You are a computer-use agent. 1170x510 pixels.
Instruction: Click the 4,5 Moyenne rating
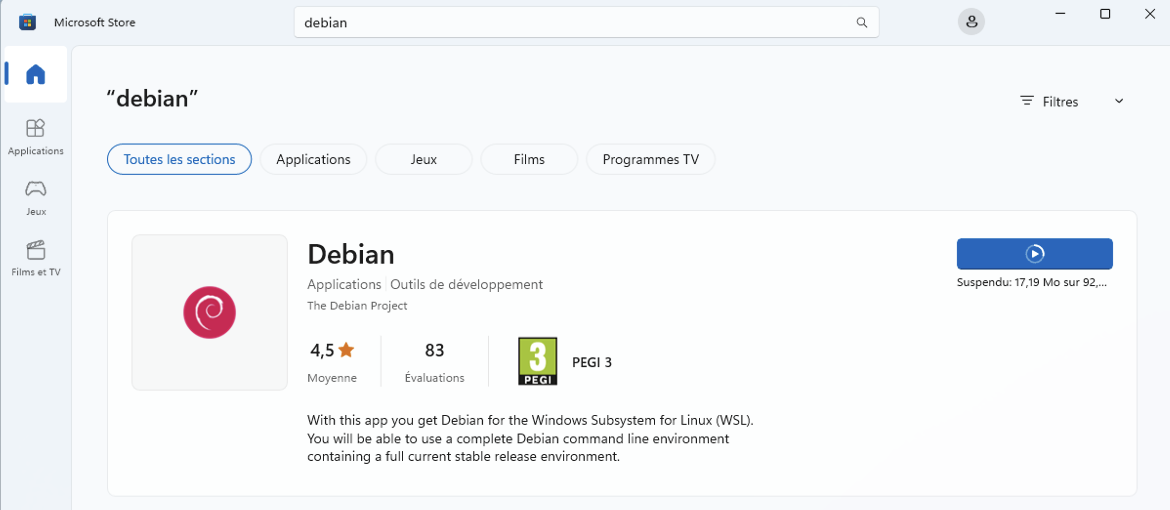click(332, 361)
